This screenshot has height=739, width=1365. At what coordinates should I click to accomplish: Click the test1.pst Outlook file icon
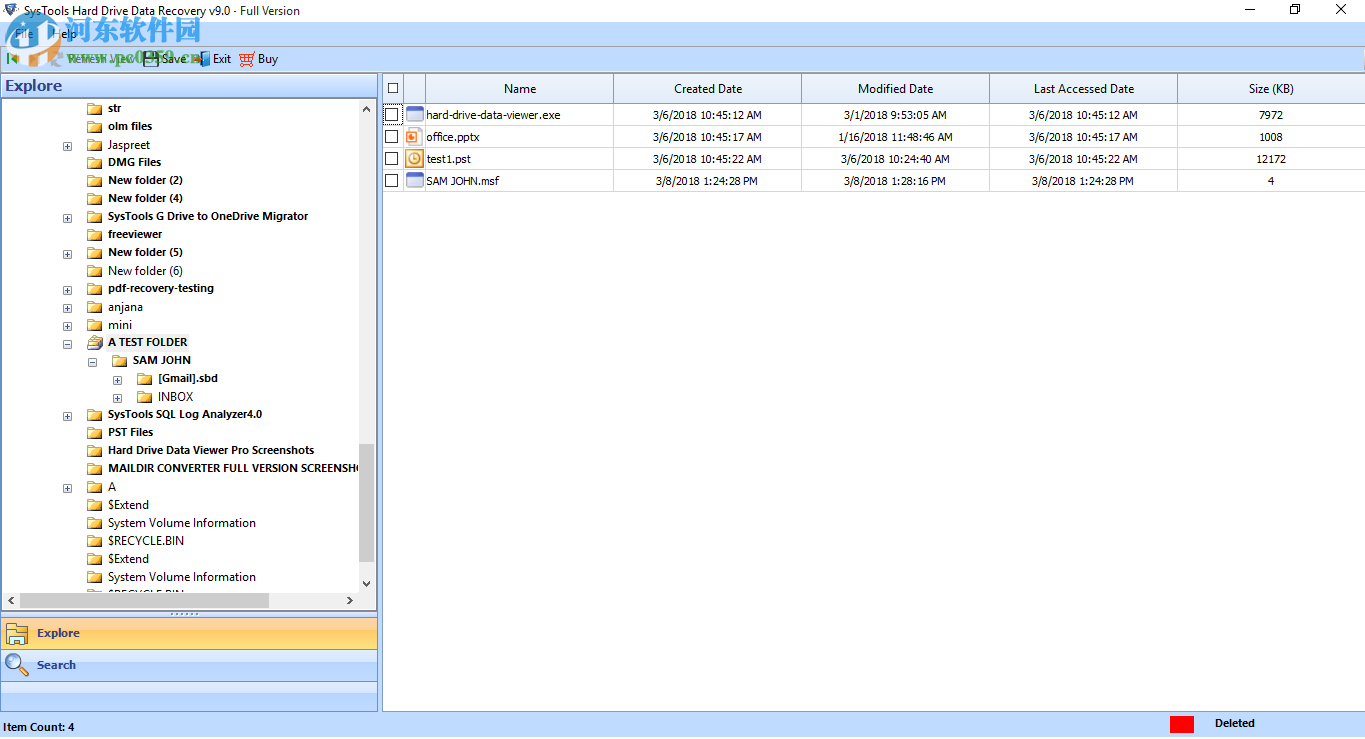[x=414, y=158]
